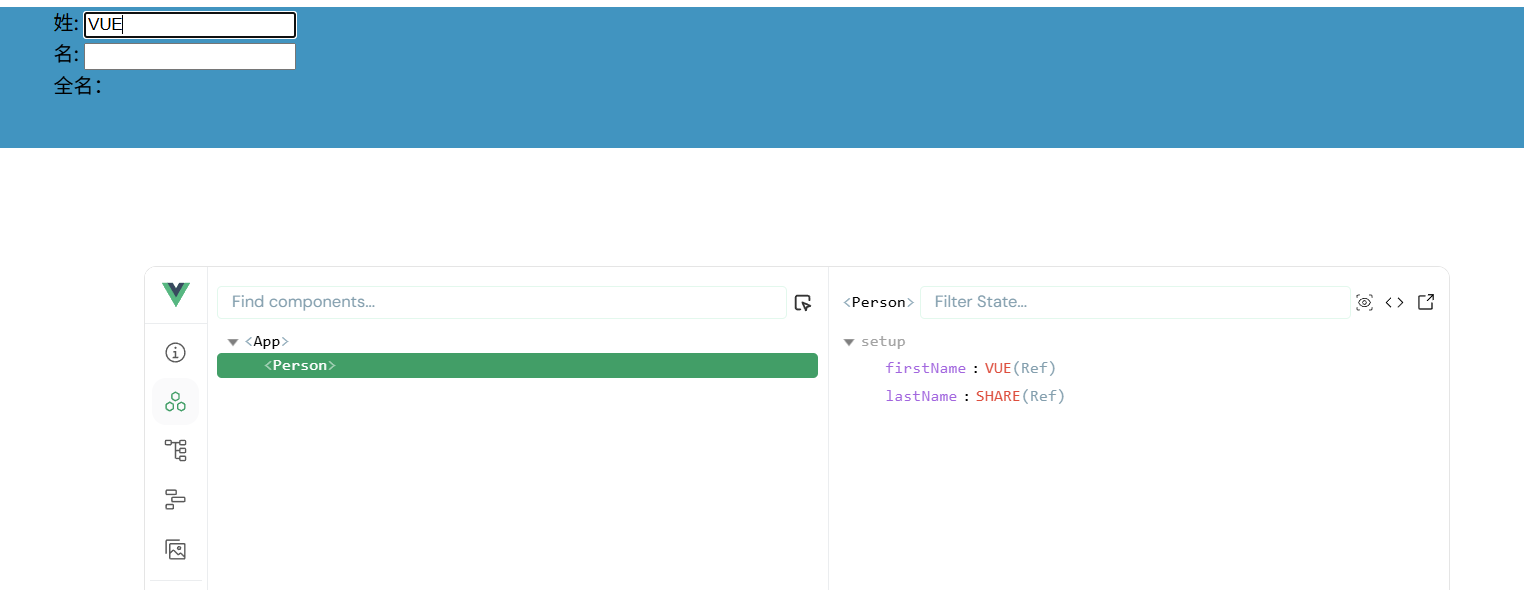Screen dimensions: 1524x590
Task: Select the Person component row
Action: (517, 366)
